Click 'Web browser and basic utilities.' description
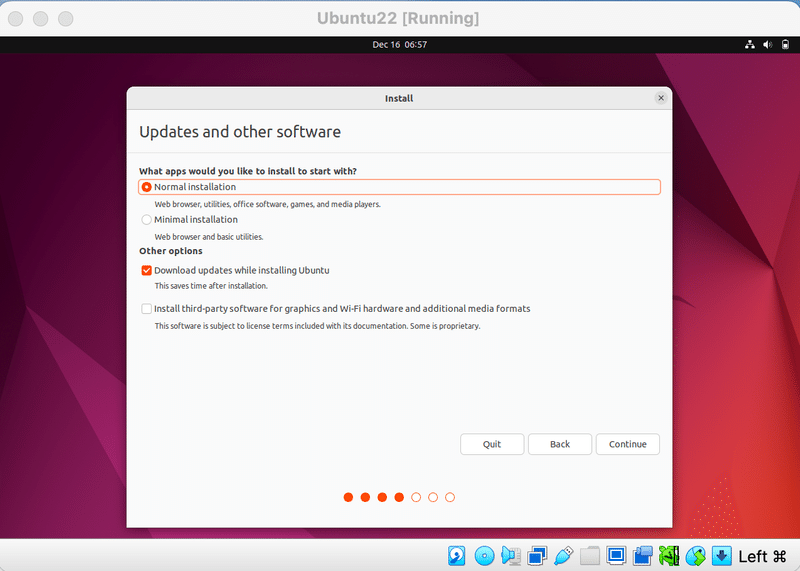The width and height of the screenshot is (800, 571). (x=209, y=237)
